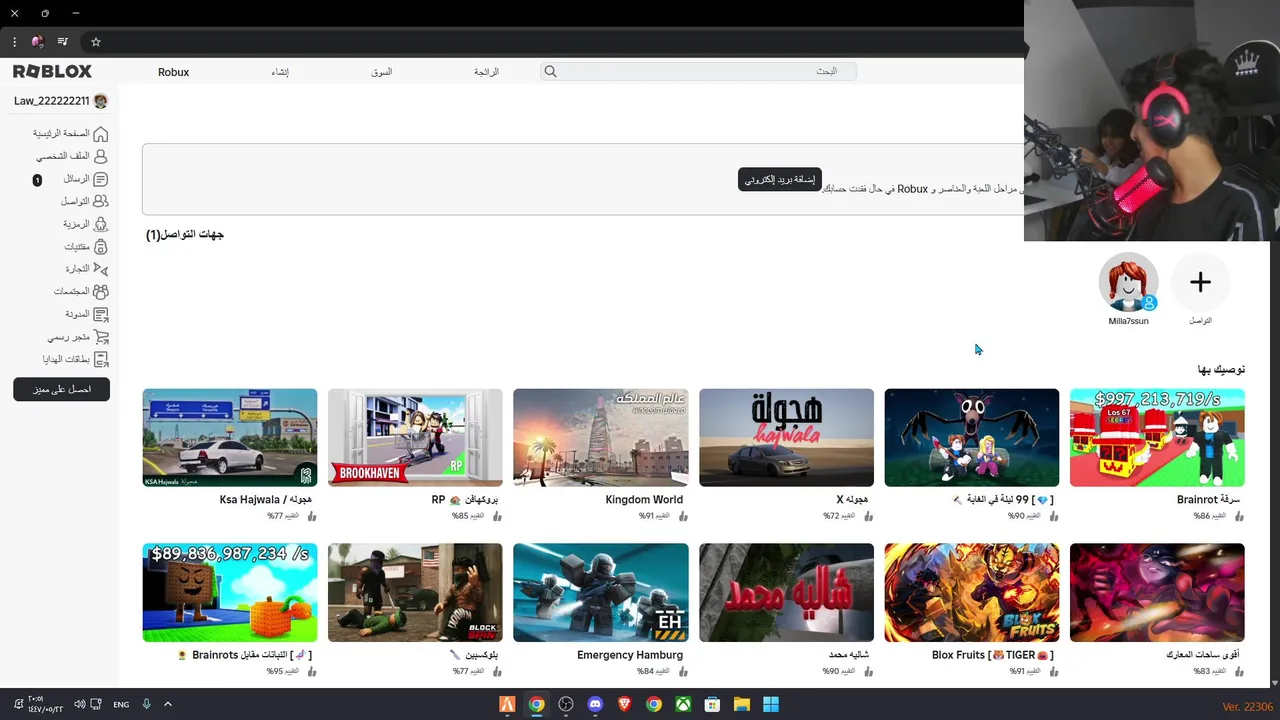Open the Robux tab in top navigation
This screenshot has width=1280, height=720.
pyautogui.click(x=173, y=72)
